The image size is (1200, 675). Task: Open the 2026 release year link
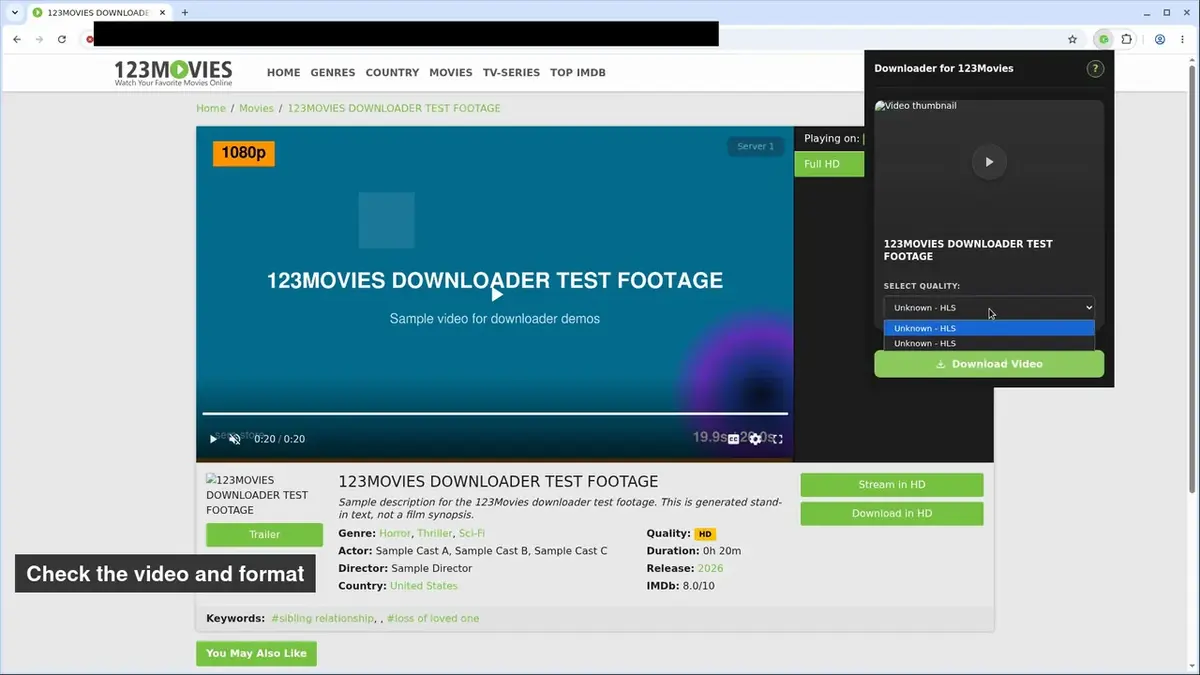(x=710, y=568)
